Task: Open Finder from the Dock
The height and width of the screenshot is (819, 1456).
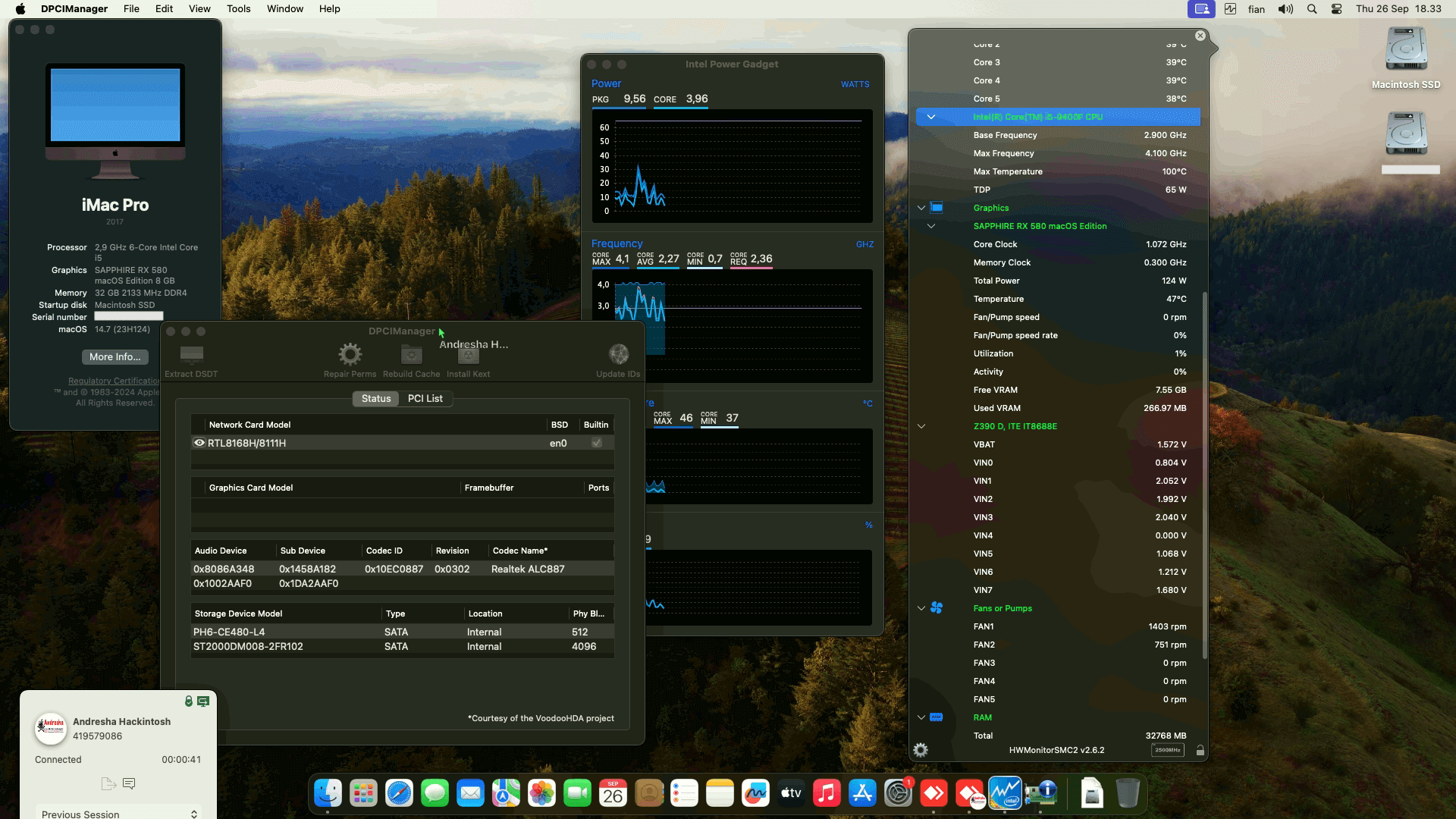Action: click(x=328, y=793)
